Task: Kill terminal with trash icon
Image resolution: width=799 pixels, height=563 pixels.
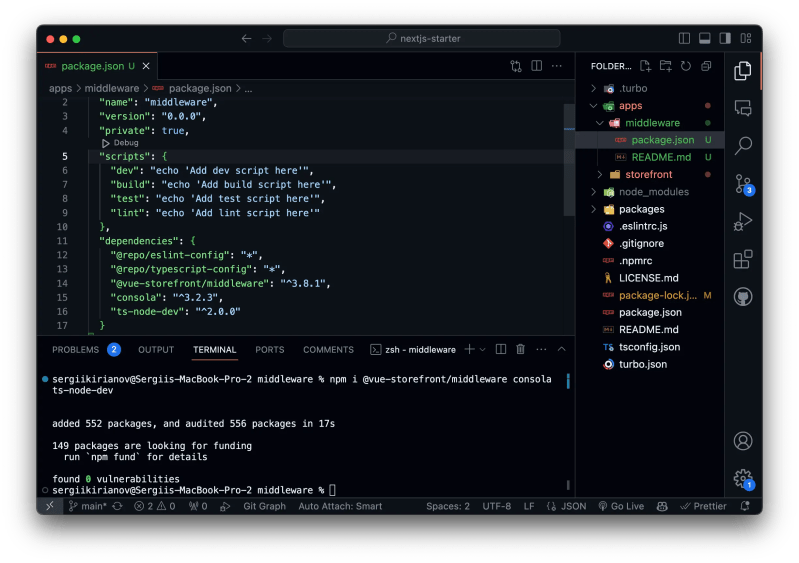Action: click(520, 349)
